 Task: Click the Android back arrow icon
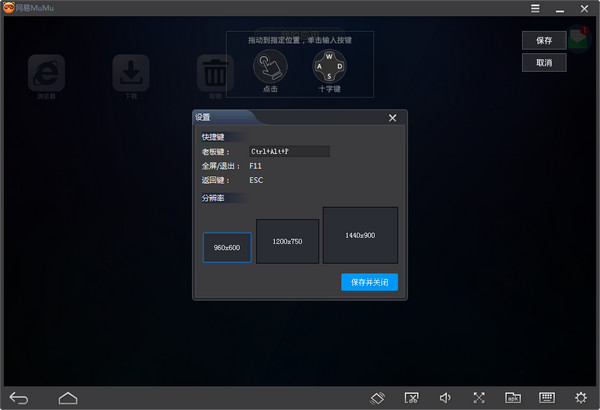point(19,398)
